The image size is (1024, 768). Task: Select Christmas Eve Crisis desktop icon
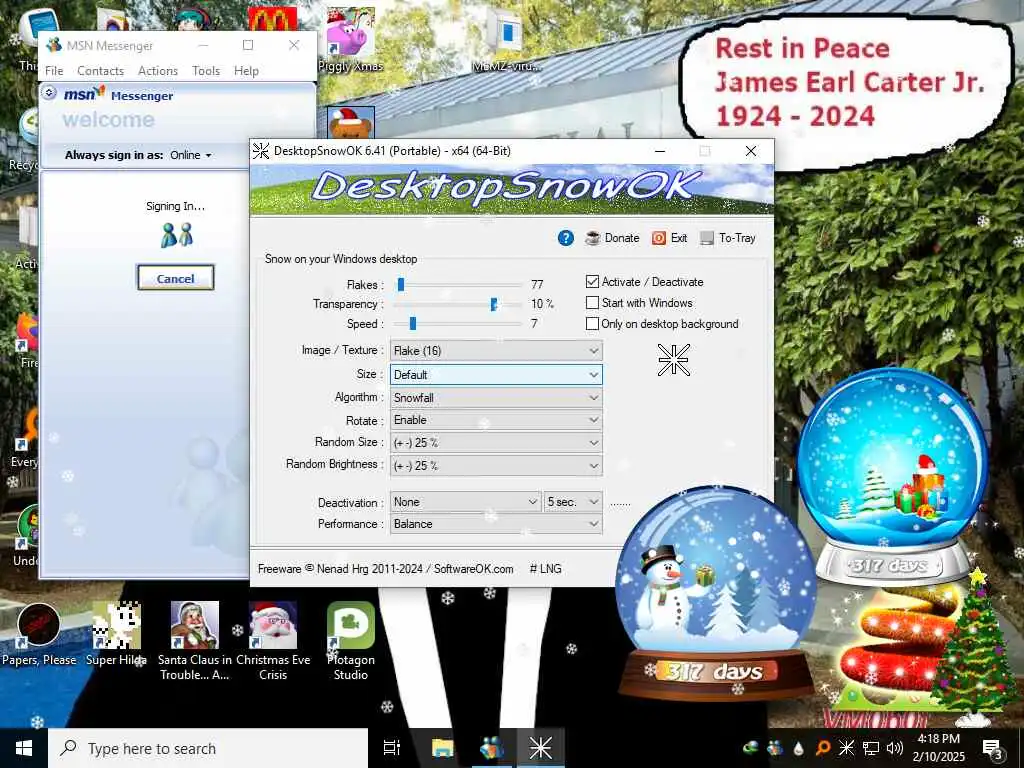click(x=273, y=641)
